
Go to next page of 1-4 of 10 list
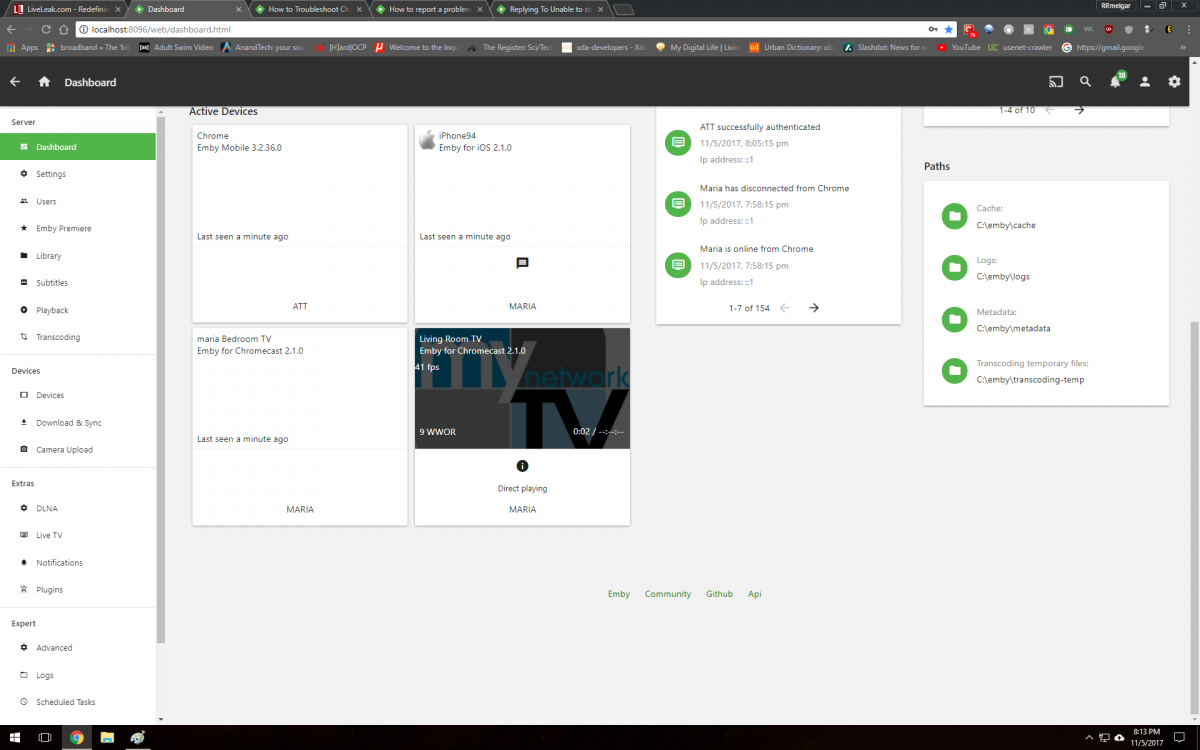(x=1079, y=110)
